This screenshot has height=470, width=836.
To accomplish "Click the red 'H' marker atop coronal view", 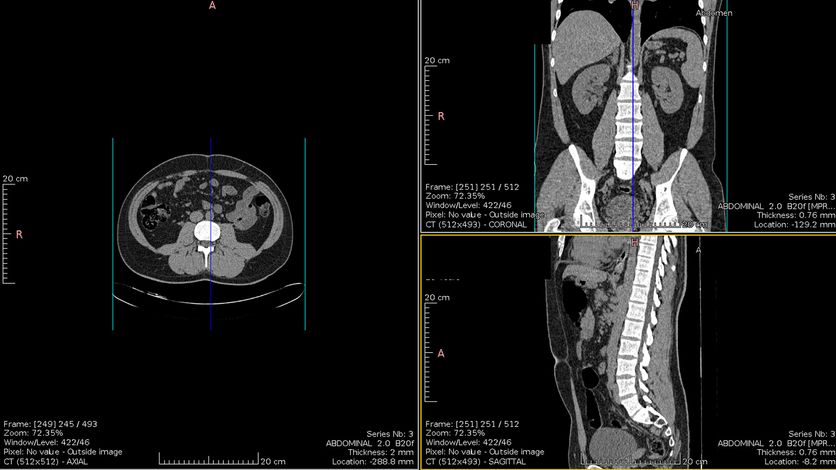I will [633, 5].
